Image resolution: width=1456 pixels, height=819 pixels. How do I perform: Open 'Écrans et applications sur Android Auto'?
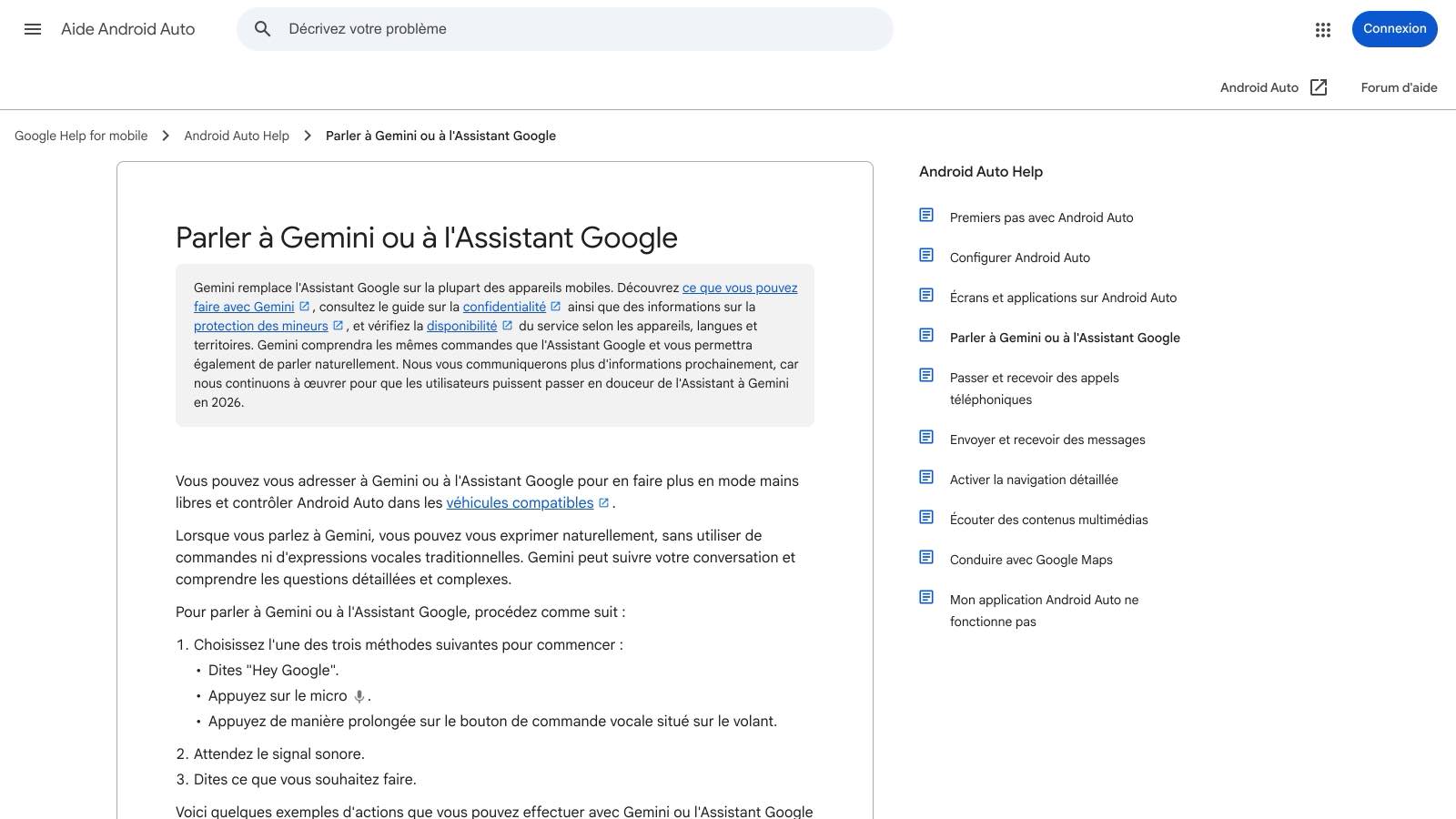[x=1063, y=298]
